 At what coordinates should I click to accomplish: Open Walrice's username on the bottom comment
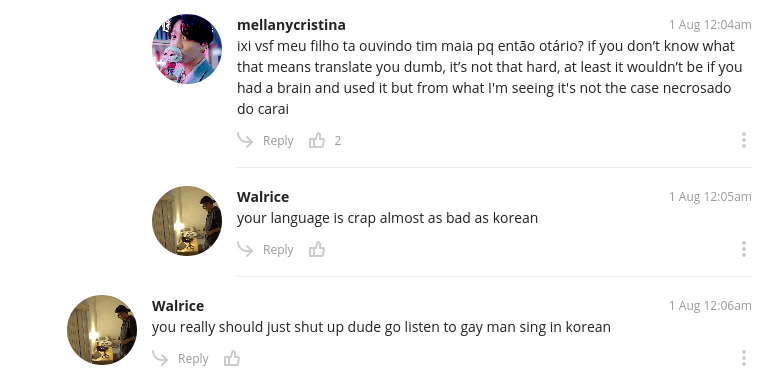click(x=178, y=306)
